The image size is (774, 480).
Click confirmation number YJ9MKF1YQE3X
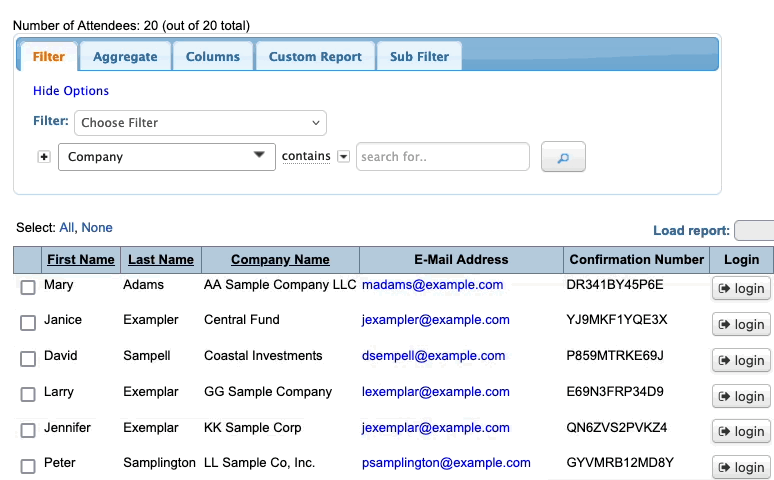[x=617, y=320]
